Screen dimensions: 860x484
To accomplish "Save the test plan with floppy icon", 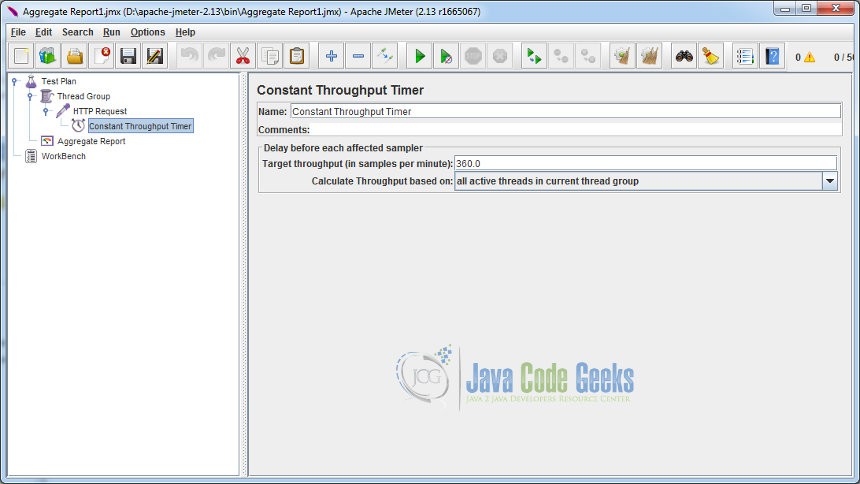I will pos(128,56).
